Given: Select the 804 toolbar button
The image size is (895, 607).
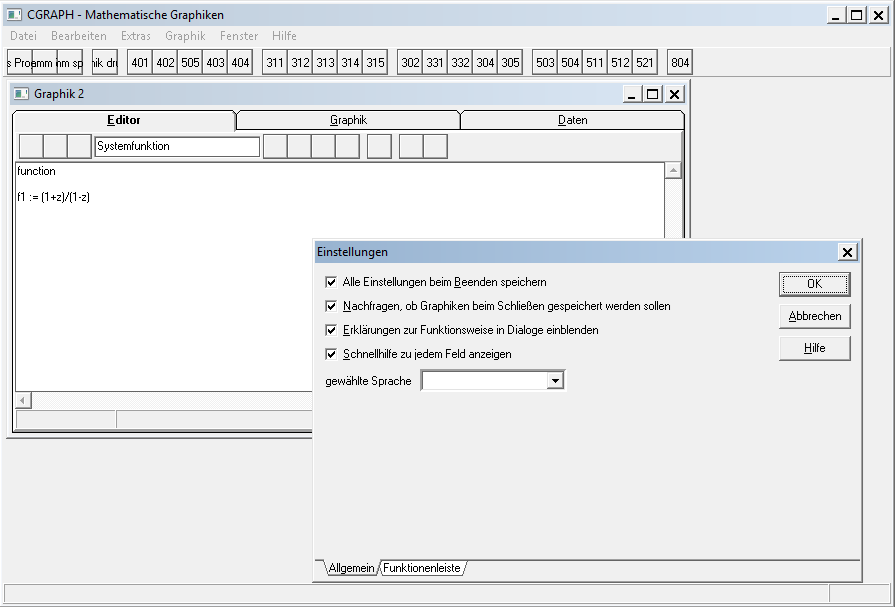Looking at the screenshot, I should [x=680, y=63].
